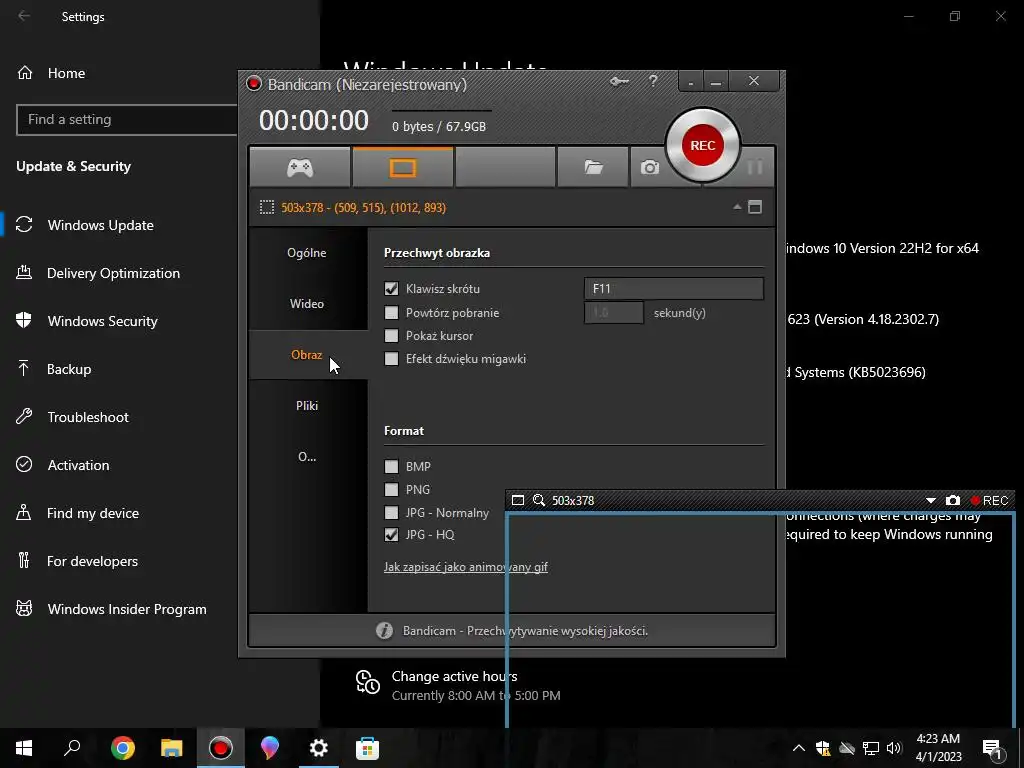Viewport: 1024px width, 768px height.
Task: Open File Explorer from the taskbar
Action: click(172, 748)
